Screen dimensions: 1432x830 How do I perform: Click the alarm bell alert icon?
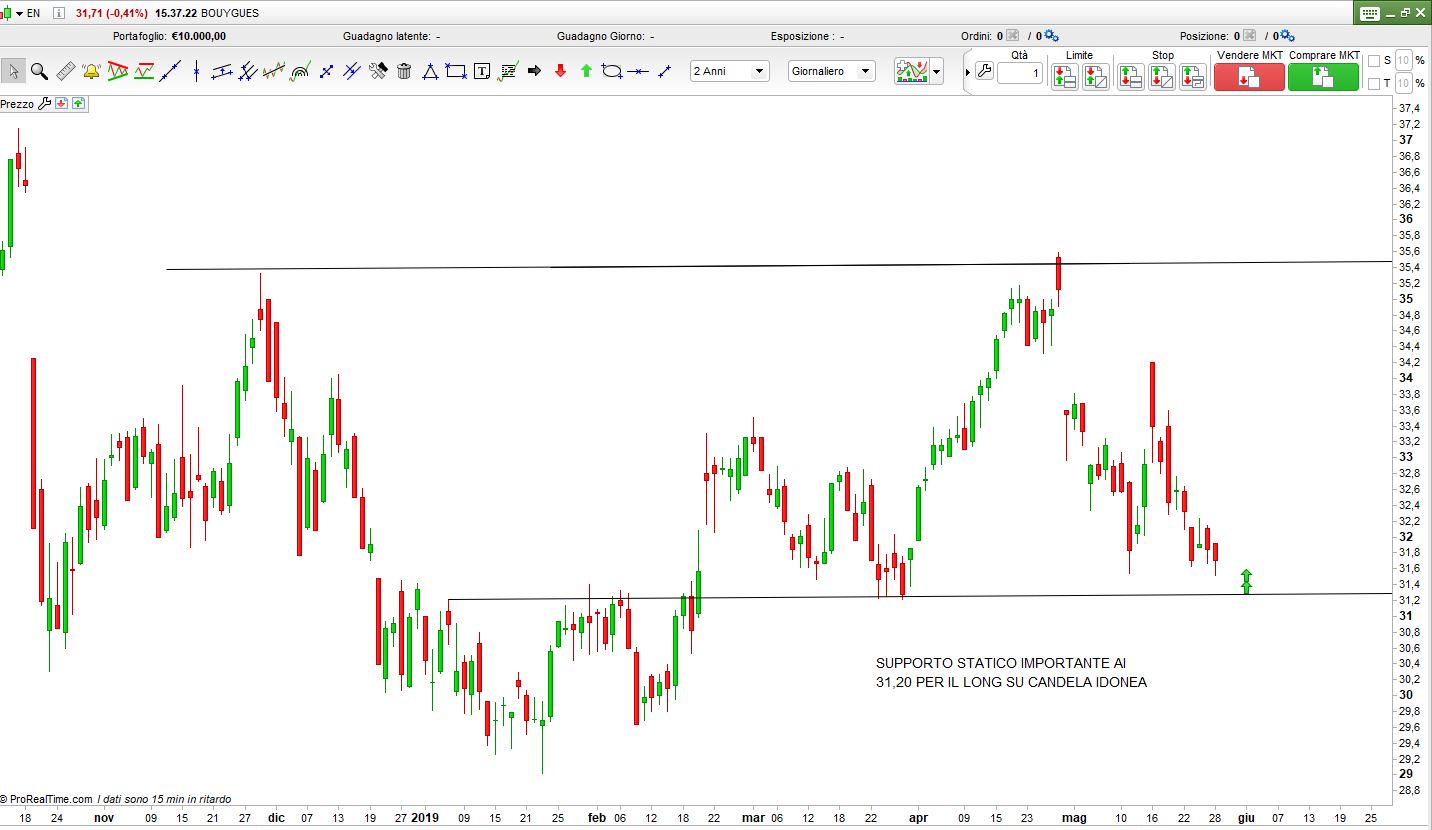pos(91,71)
